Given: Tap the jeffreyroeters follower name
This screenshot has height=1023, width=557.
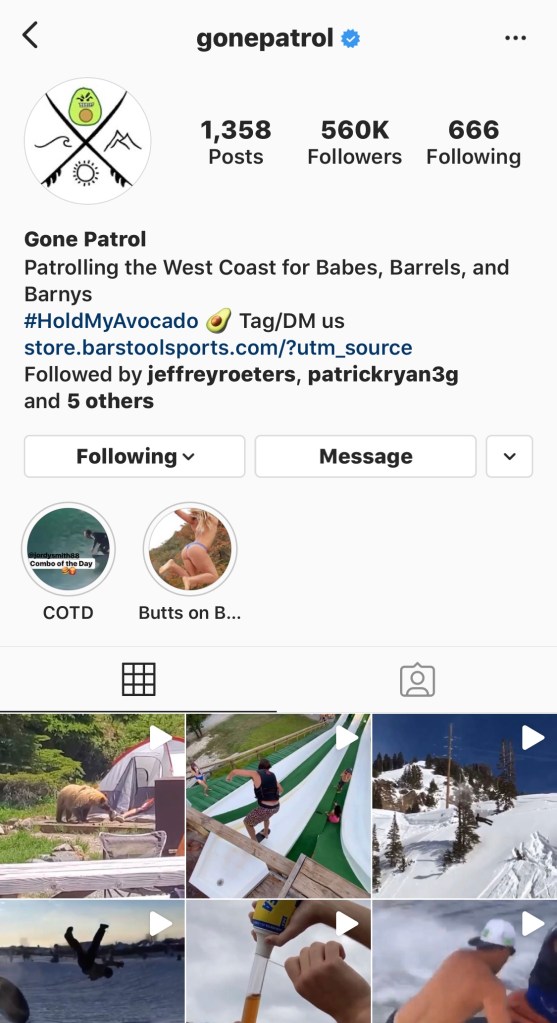Looking at the screenshot, I should pyautogui.click(x=222, y=374).
